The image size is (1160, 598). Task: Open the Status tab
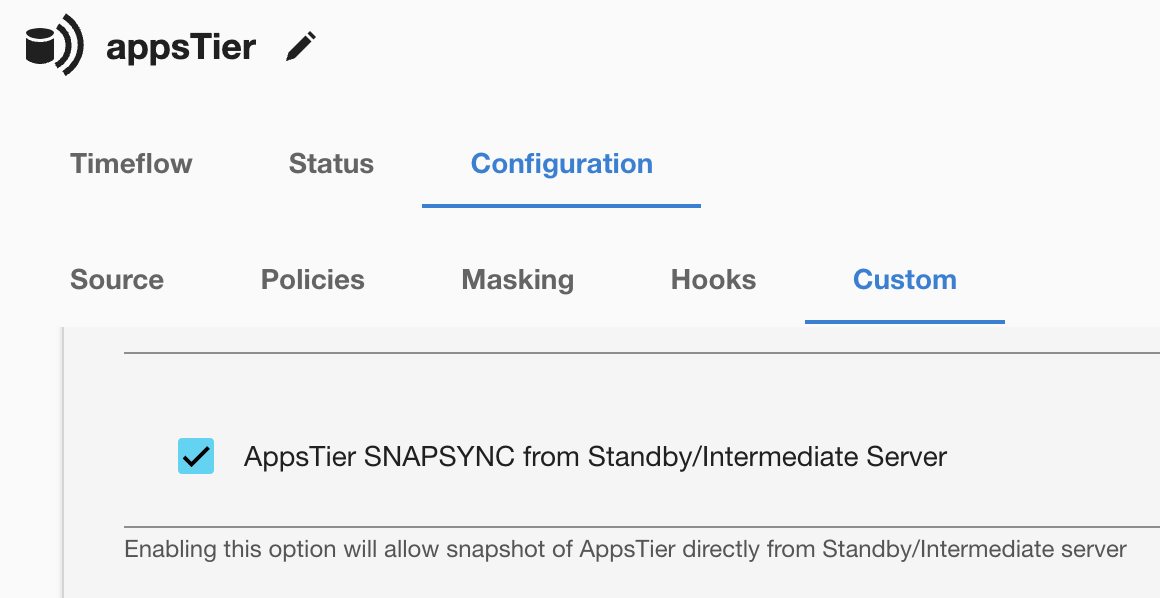[x=331, y=164]
